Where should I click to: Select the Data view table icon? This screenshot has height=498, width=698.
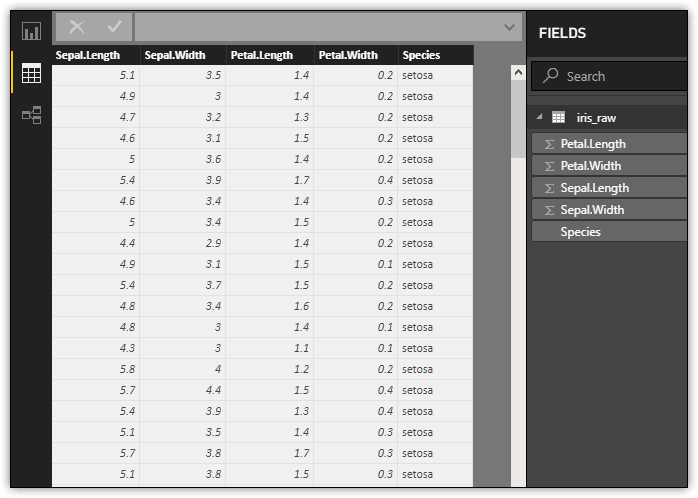(x=31, y=74)
